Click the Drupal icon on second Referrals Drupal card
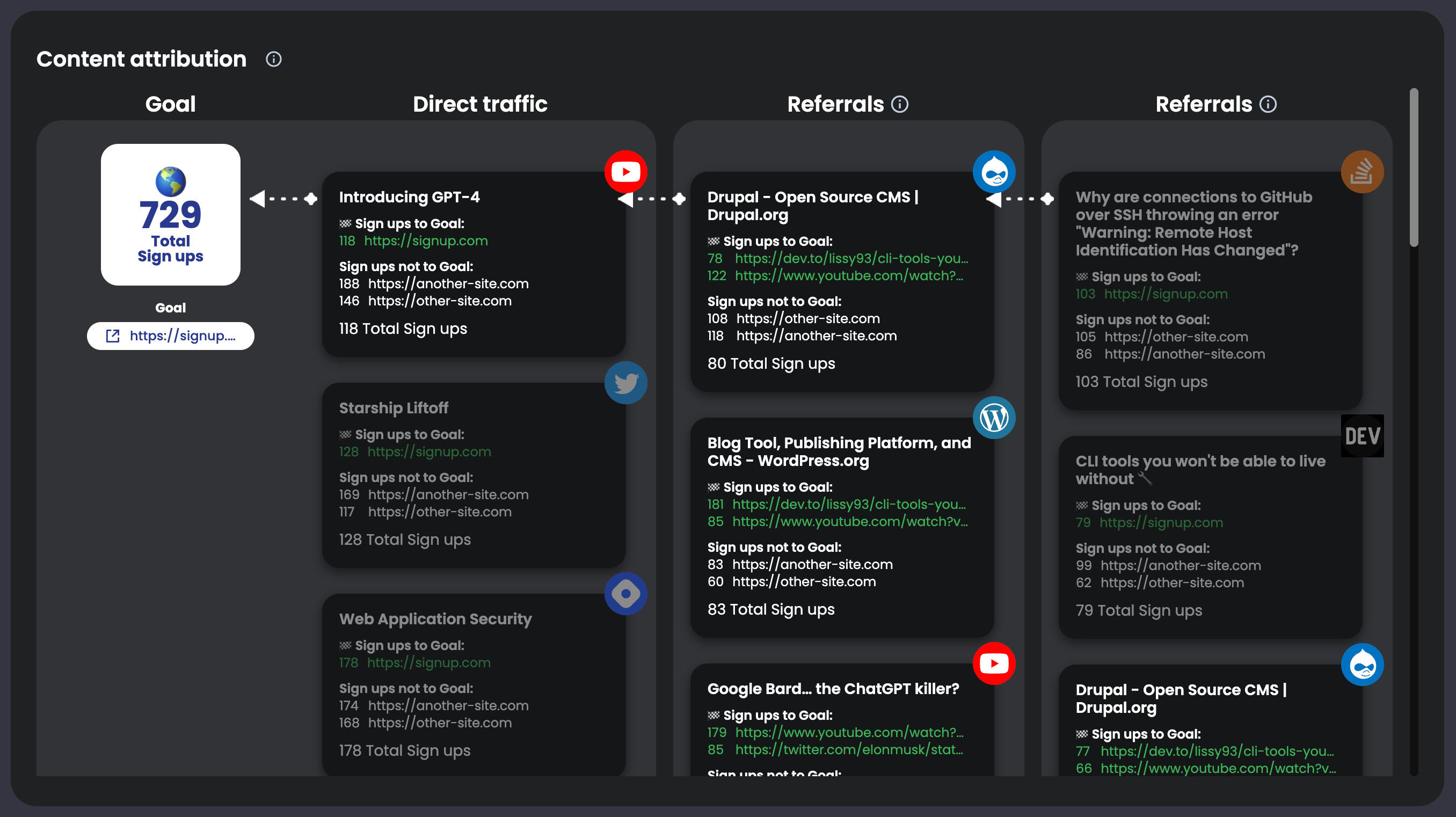Viewport: 1456px width, 817px height. 1362,665
